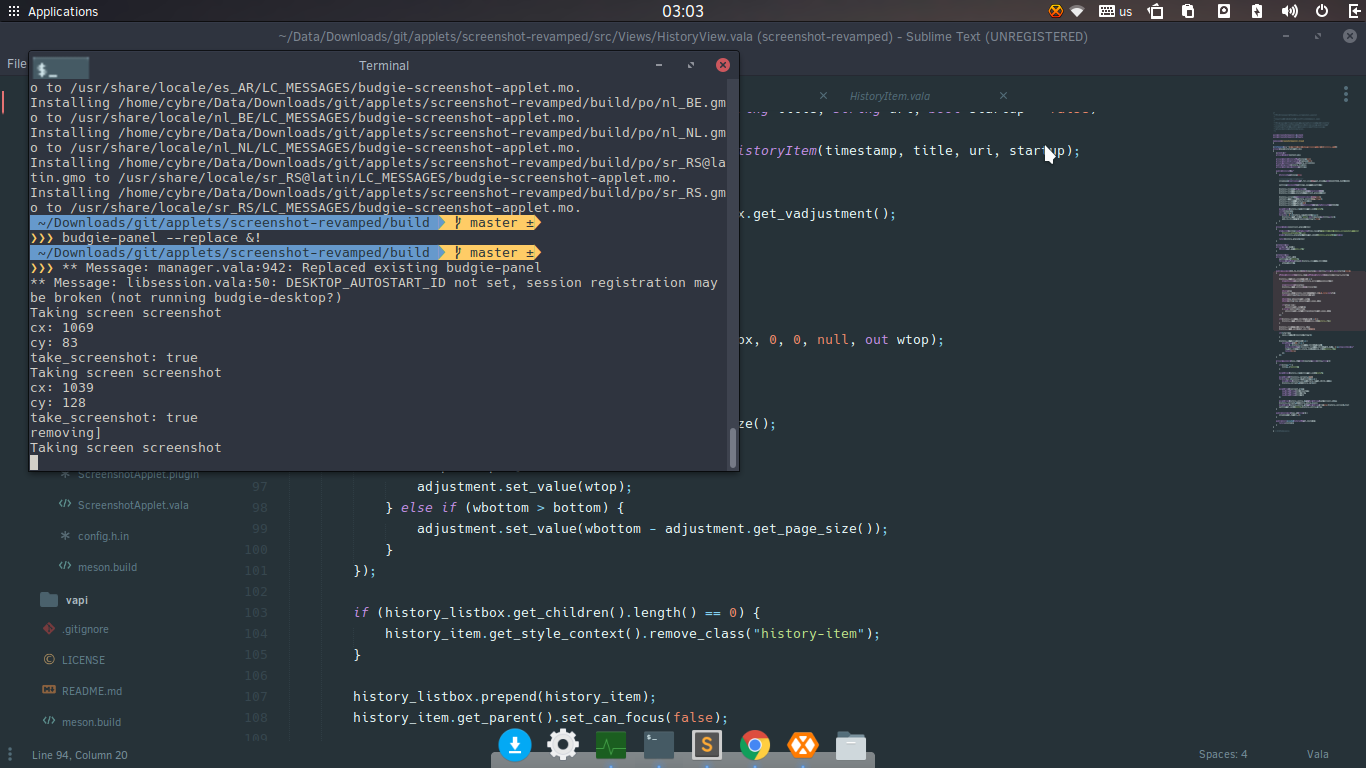1366x768 pixels.
Task: Open meson.build listed below README.md
Action: (91, 722)
